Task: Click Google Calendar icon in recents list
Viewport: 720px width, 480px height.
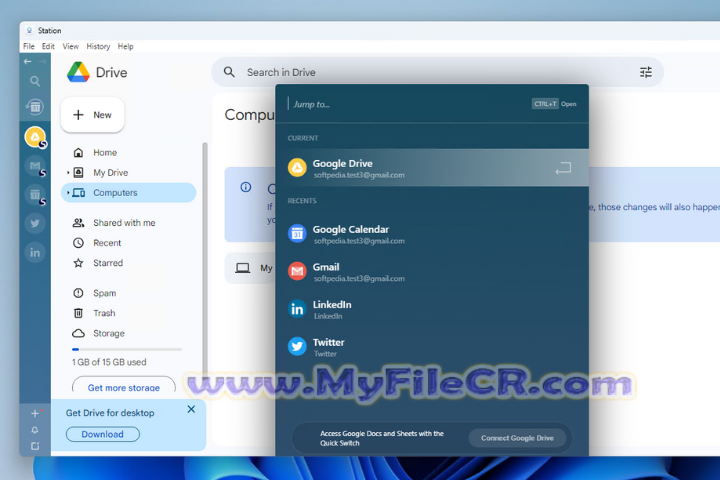Action: [297, 234]
